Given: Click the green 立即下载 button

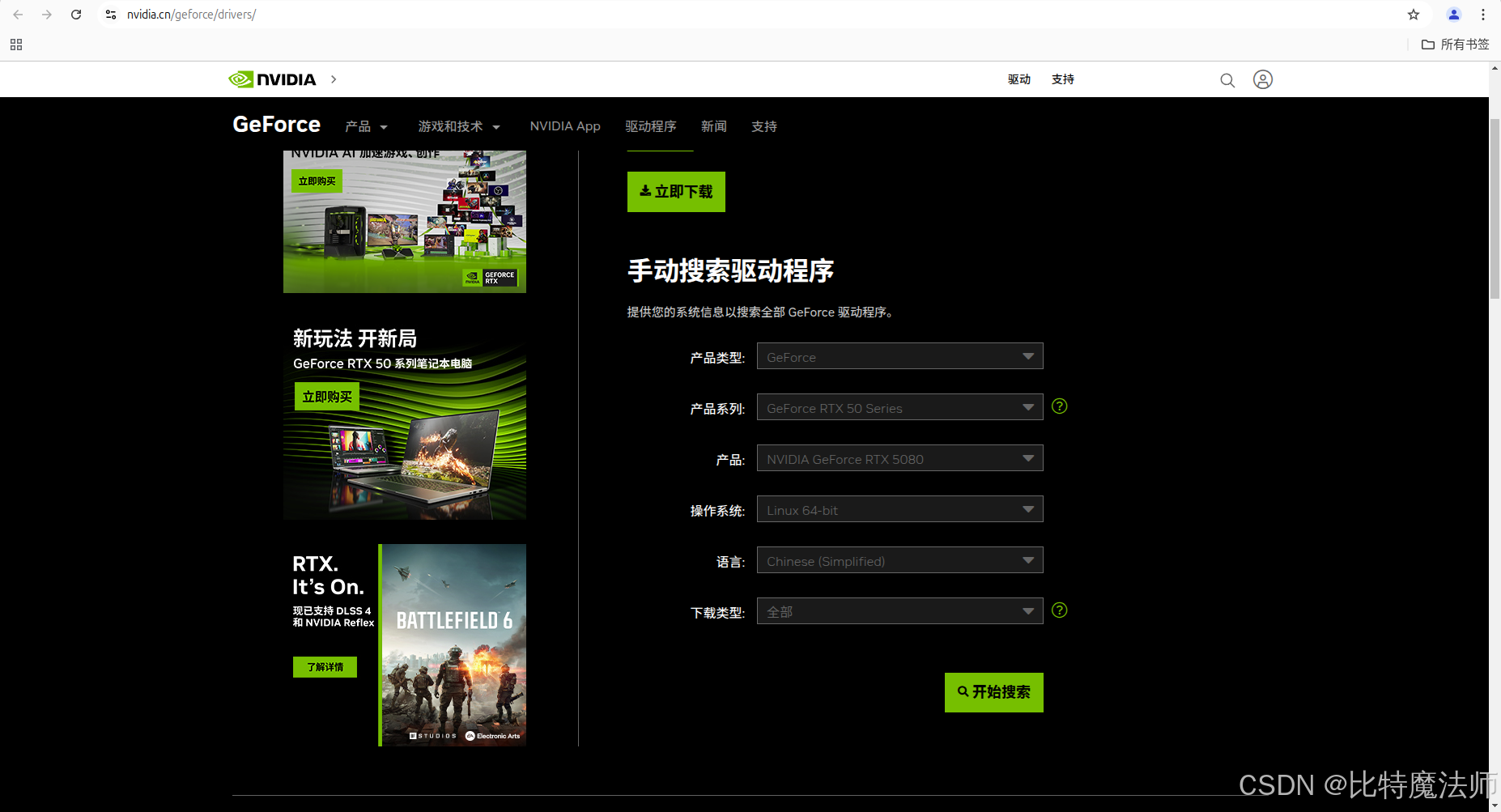Looking at the screenshot, I should click(x=676, y=192).
